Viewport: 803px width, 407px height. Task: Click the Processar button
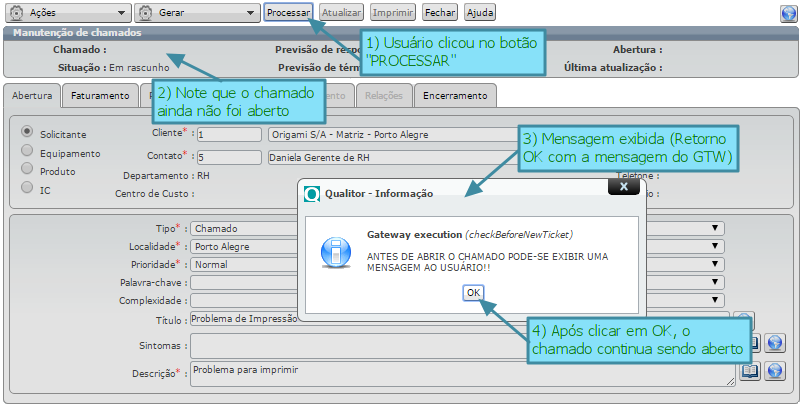pos(288,13)
